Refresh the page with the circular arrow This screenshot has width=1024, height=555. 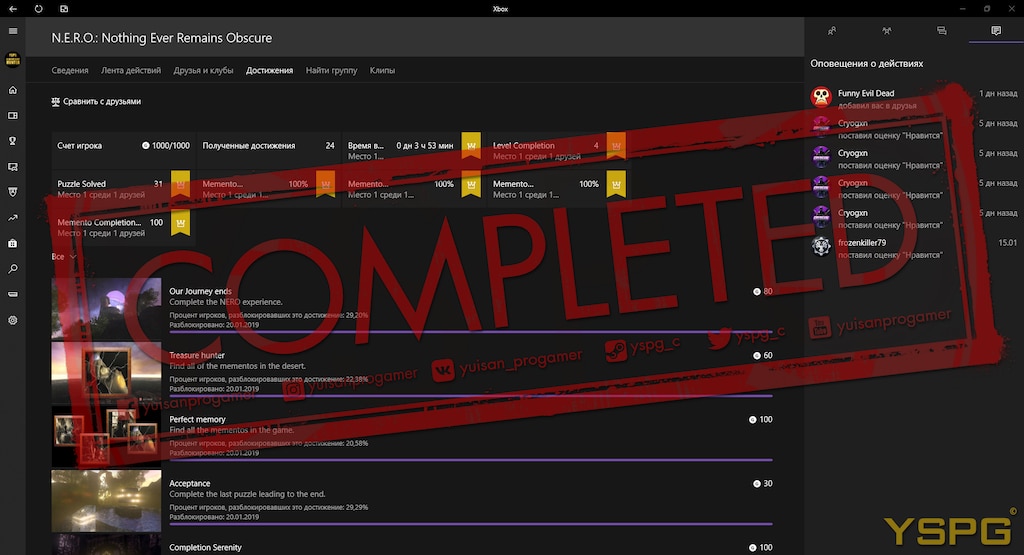pos(39,8)
